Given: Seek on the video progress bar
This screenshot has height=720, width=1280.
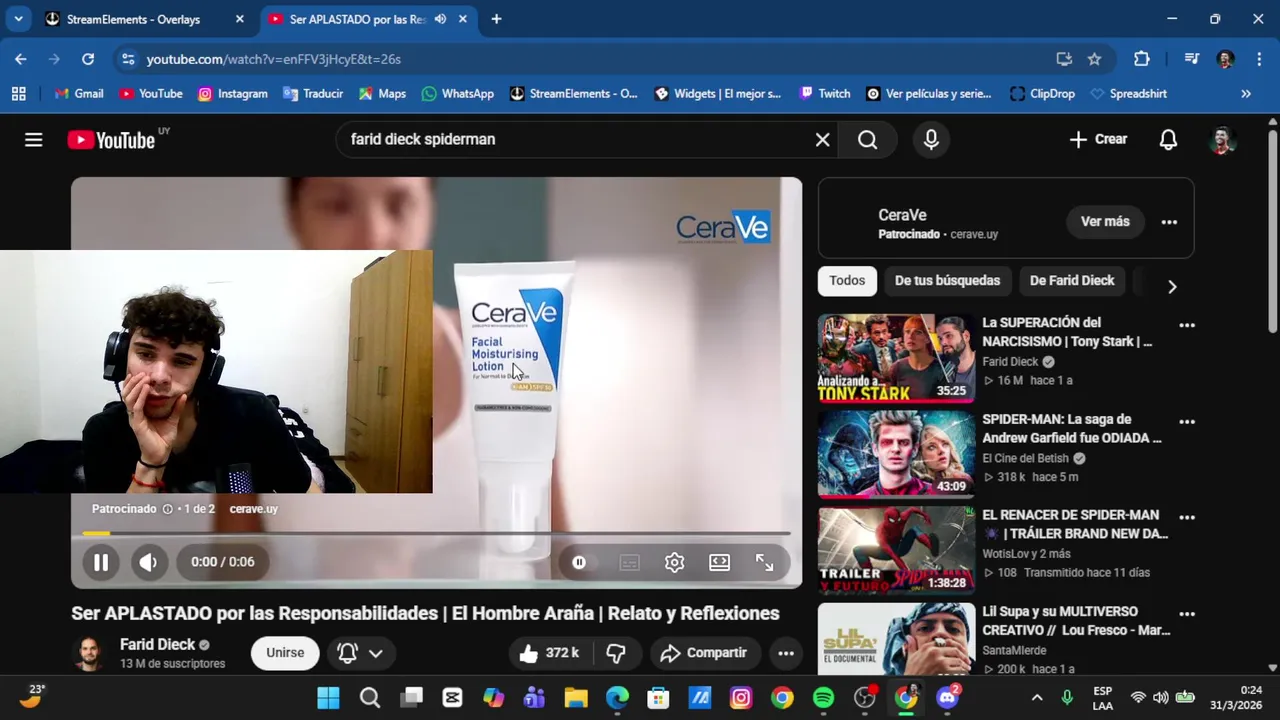Looking at the screenshot, I should pyautogui.click(x=436, y=534).
